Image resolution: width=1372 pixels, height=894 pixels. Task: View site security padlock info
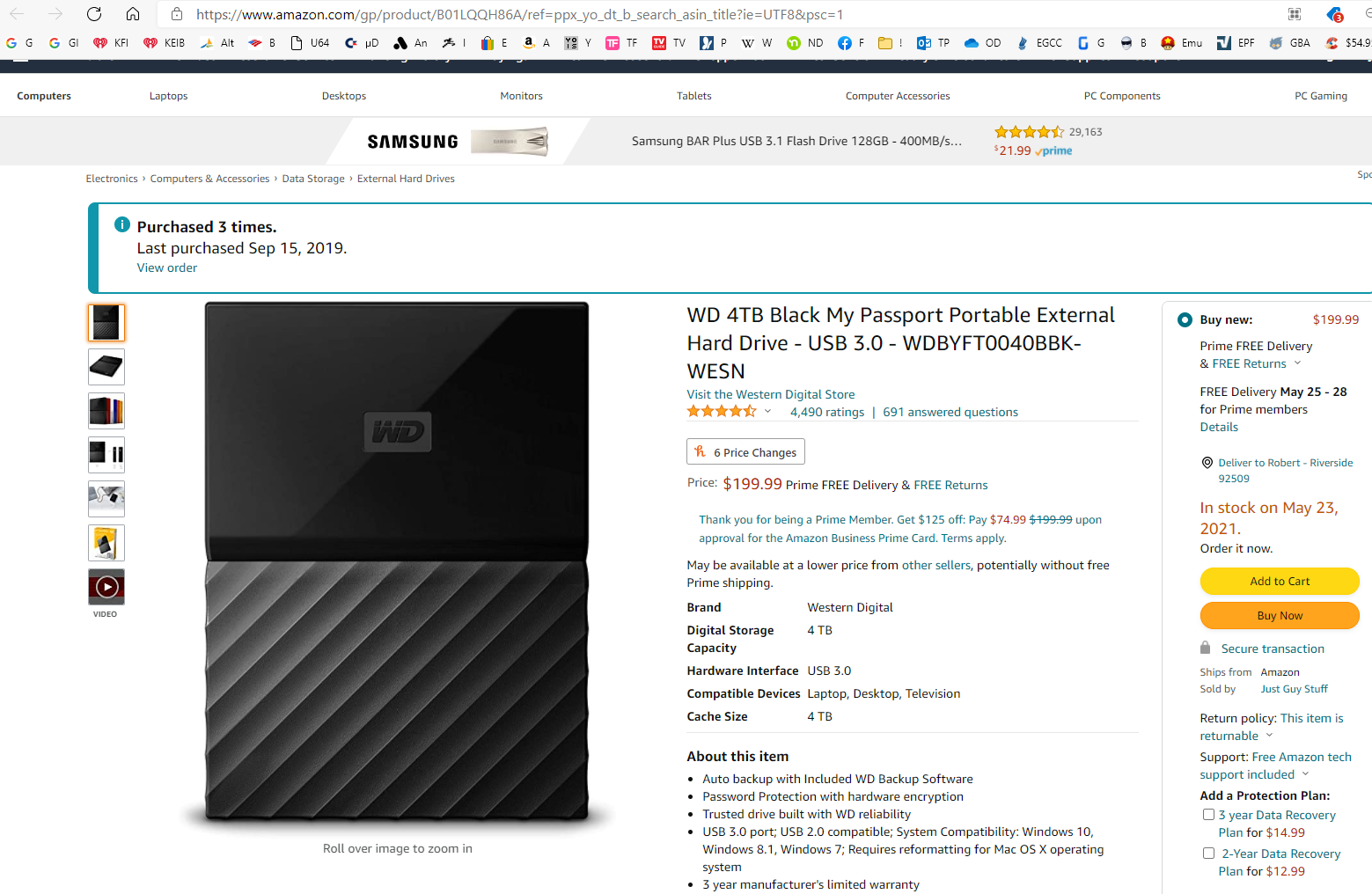click(177, 14)
